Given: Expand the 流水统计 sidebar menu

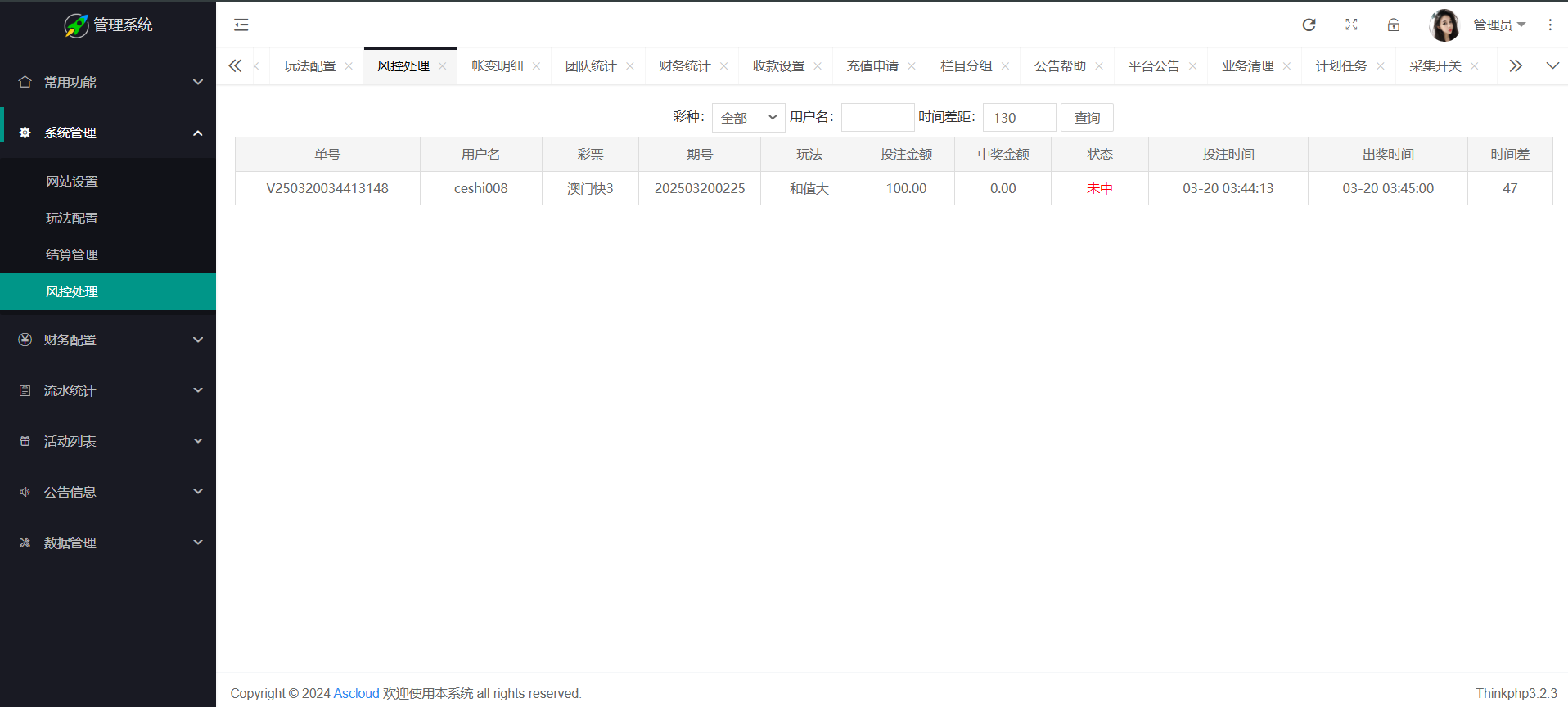Looking at the screenshot, I should (x=108, y=390).
